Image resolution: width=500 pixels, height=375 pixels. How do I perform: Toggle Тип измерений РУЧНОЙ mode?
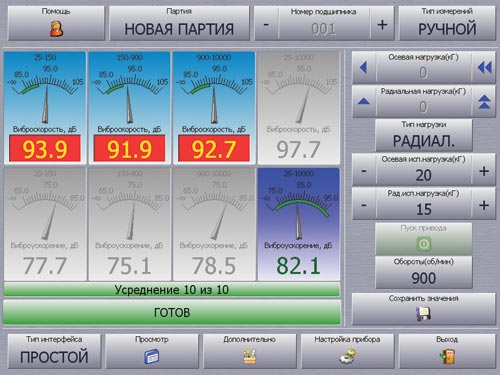pyautogui.click(x=447, y=23)
